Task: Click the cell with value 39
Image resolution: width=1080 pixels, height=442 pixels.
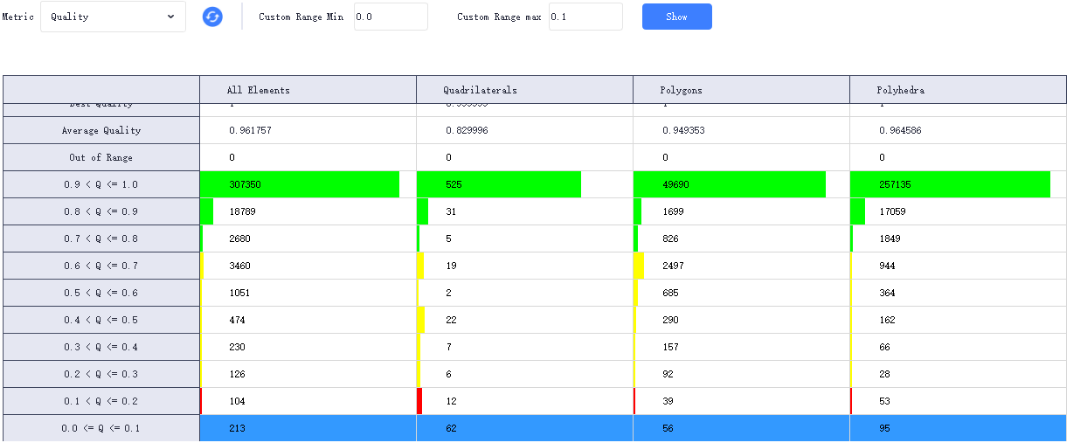Action: pos(741,401)
